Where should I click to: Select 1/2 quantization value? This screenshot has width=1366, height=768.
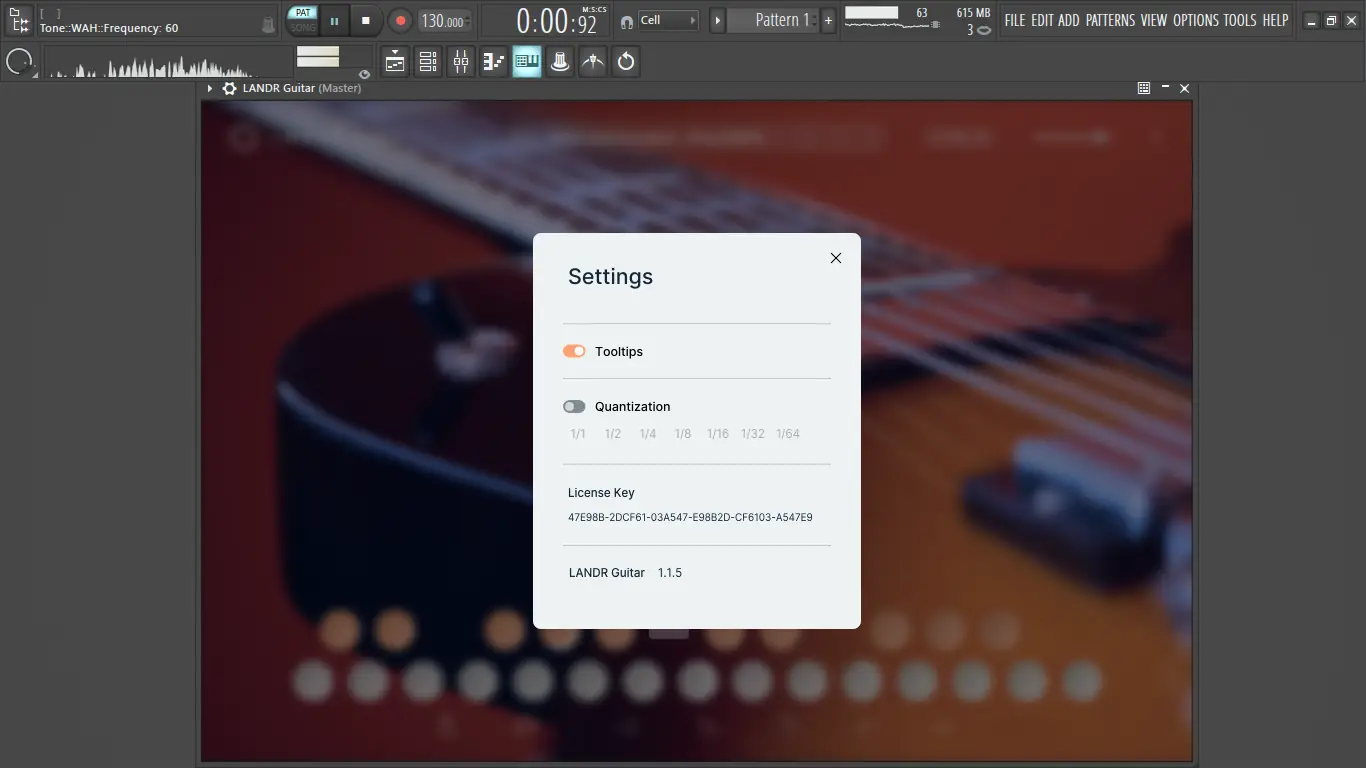click(613, 434)
